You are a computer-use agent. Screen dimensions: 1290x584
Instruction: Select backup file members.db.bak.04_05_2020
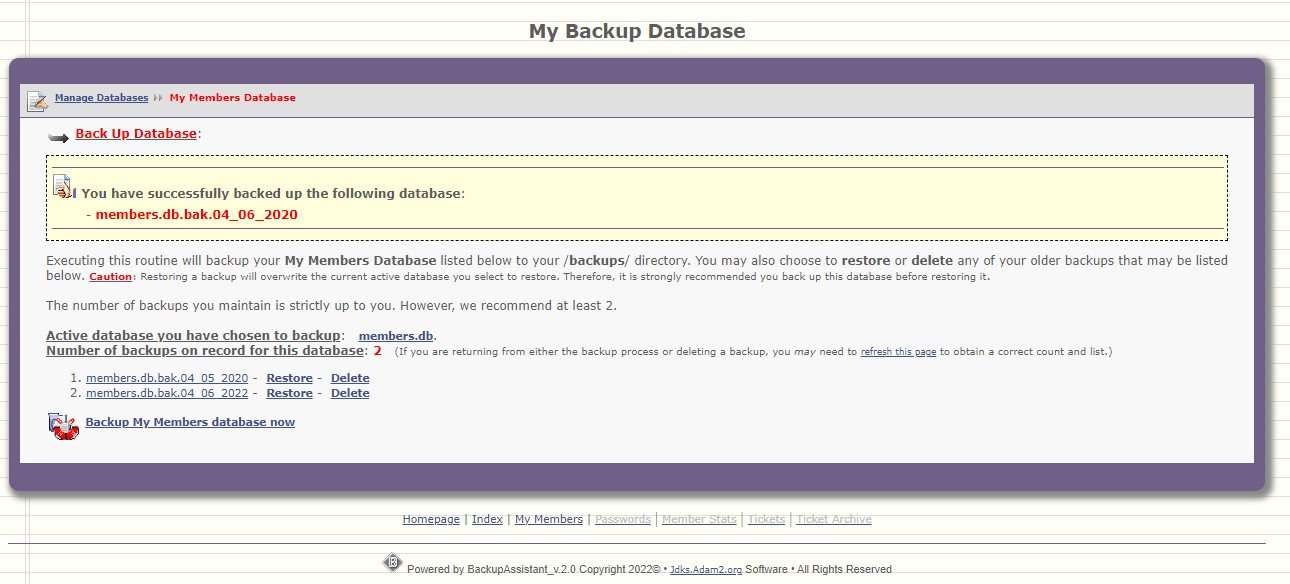click(166, 377)
